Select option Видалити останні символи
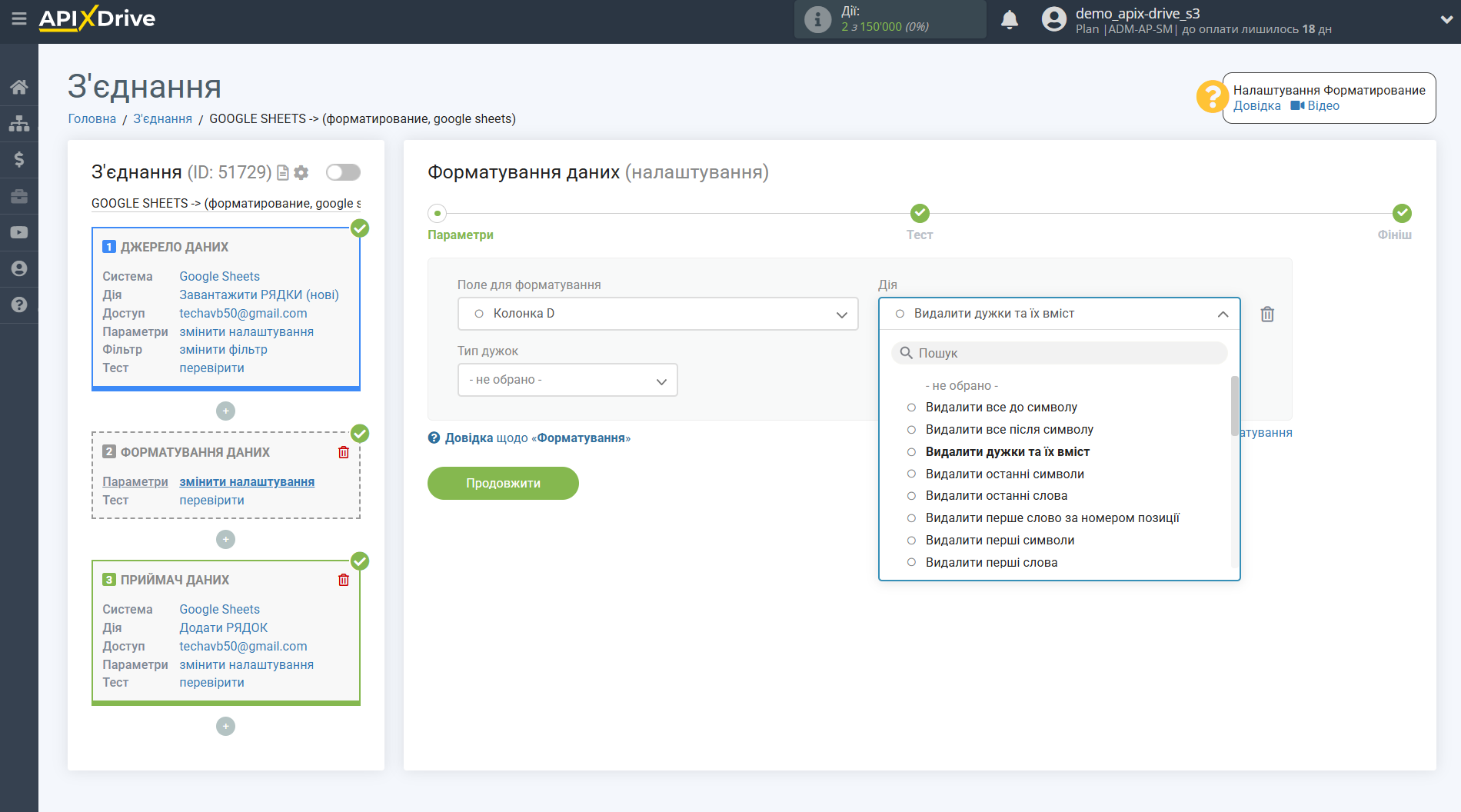The image size is (1461, 812). [x=1004, y=474]
